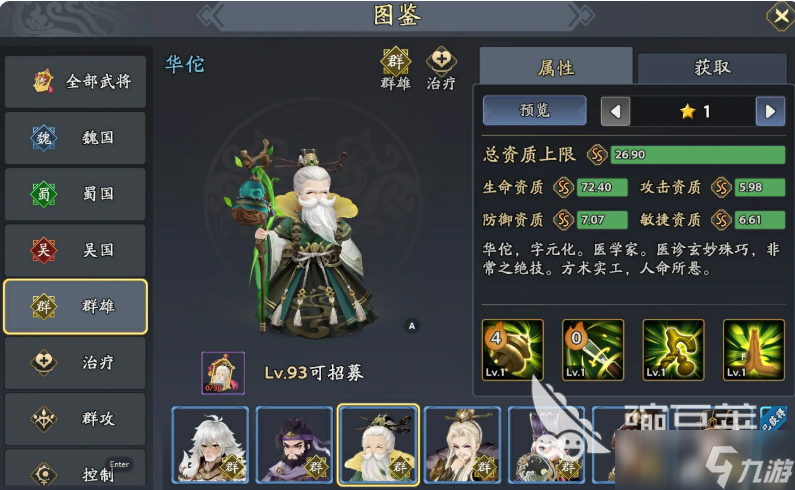Show 全部武将 in the hero list

coord(75,81)
